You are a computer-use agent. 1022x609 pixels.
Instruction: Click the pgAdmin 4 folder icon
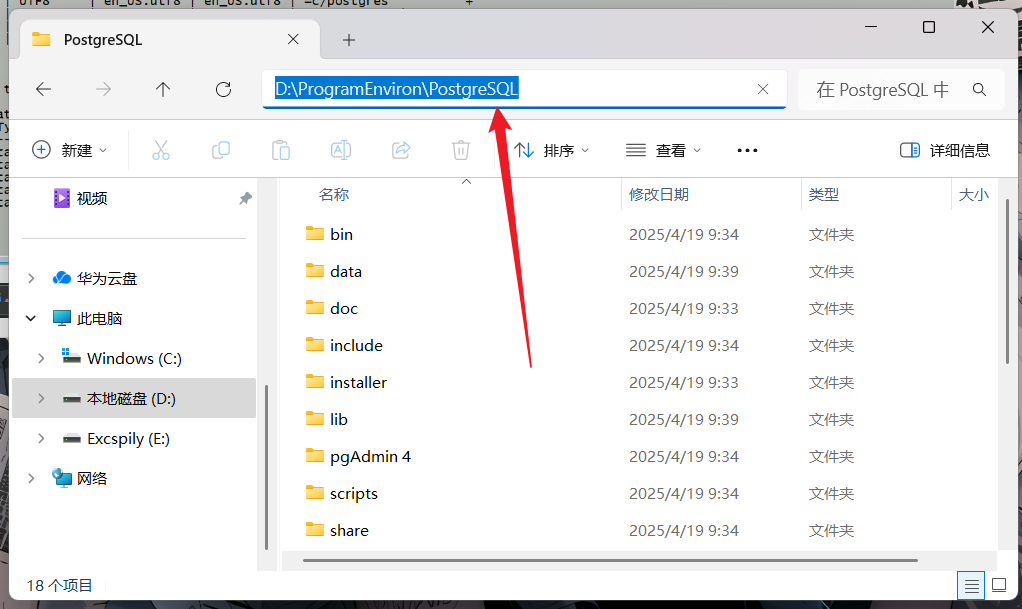315,456
